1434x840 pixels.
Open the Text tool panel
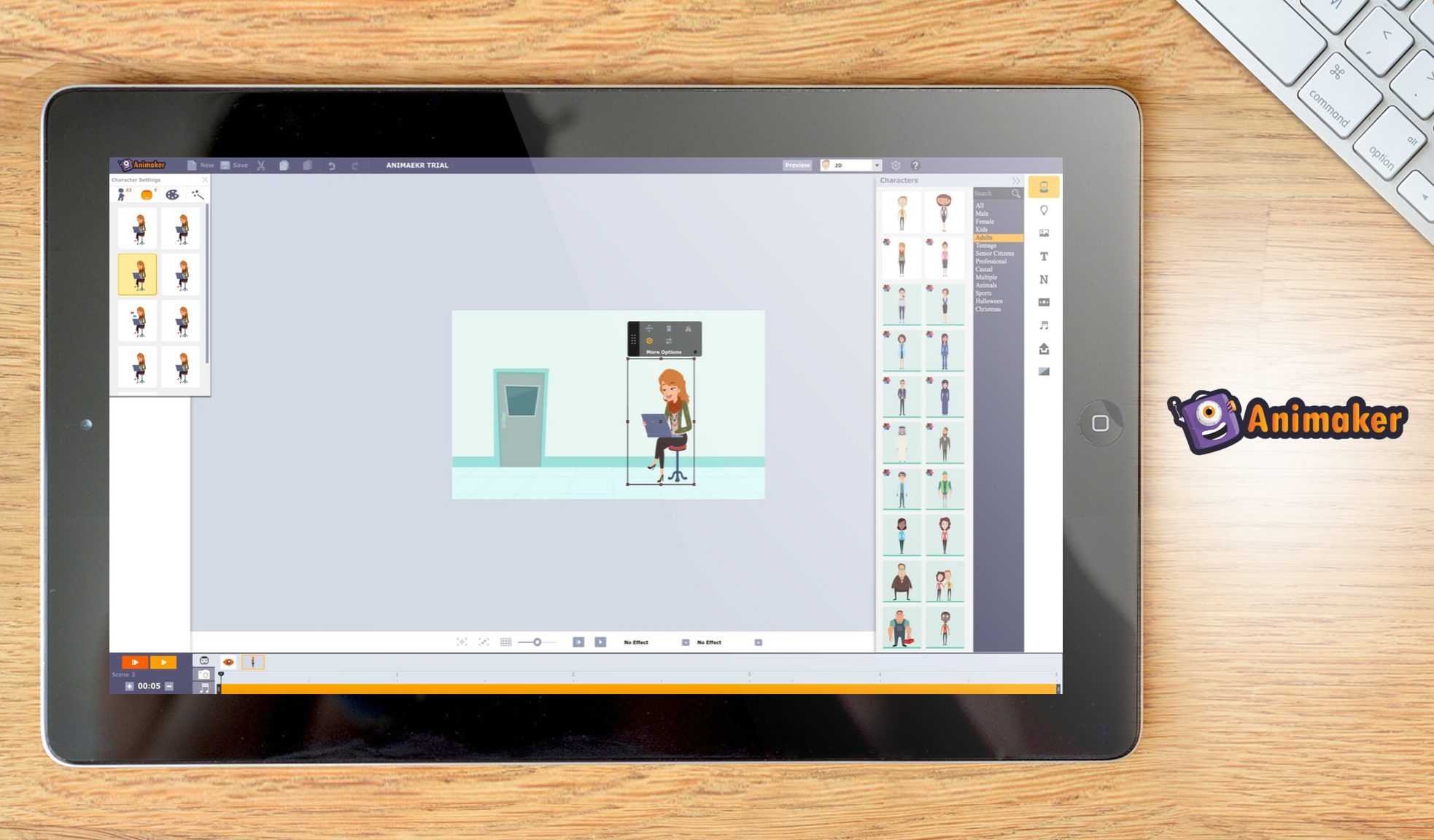pos(1045,257)
